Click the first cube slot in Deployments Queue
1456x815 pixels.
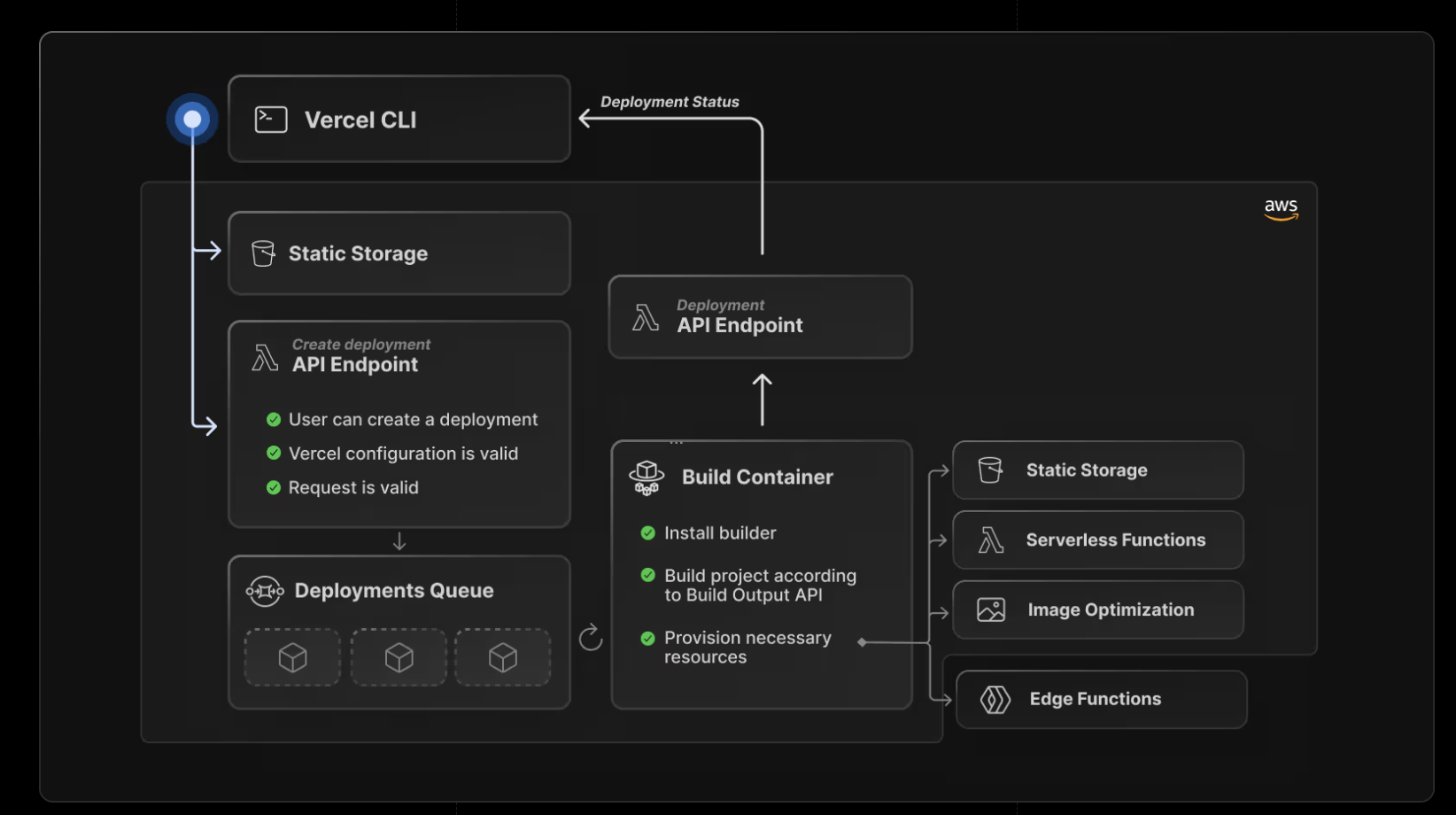click(292, 657)
